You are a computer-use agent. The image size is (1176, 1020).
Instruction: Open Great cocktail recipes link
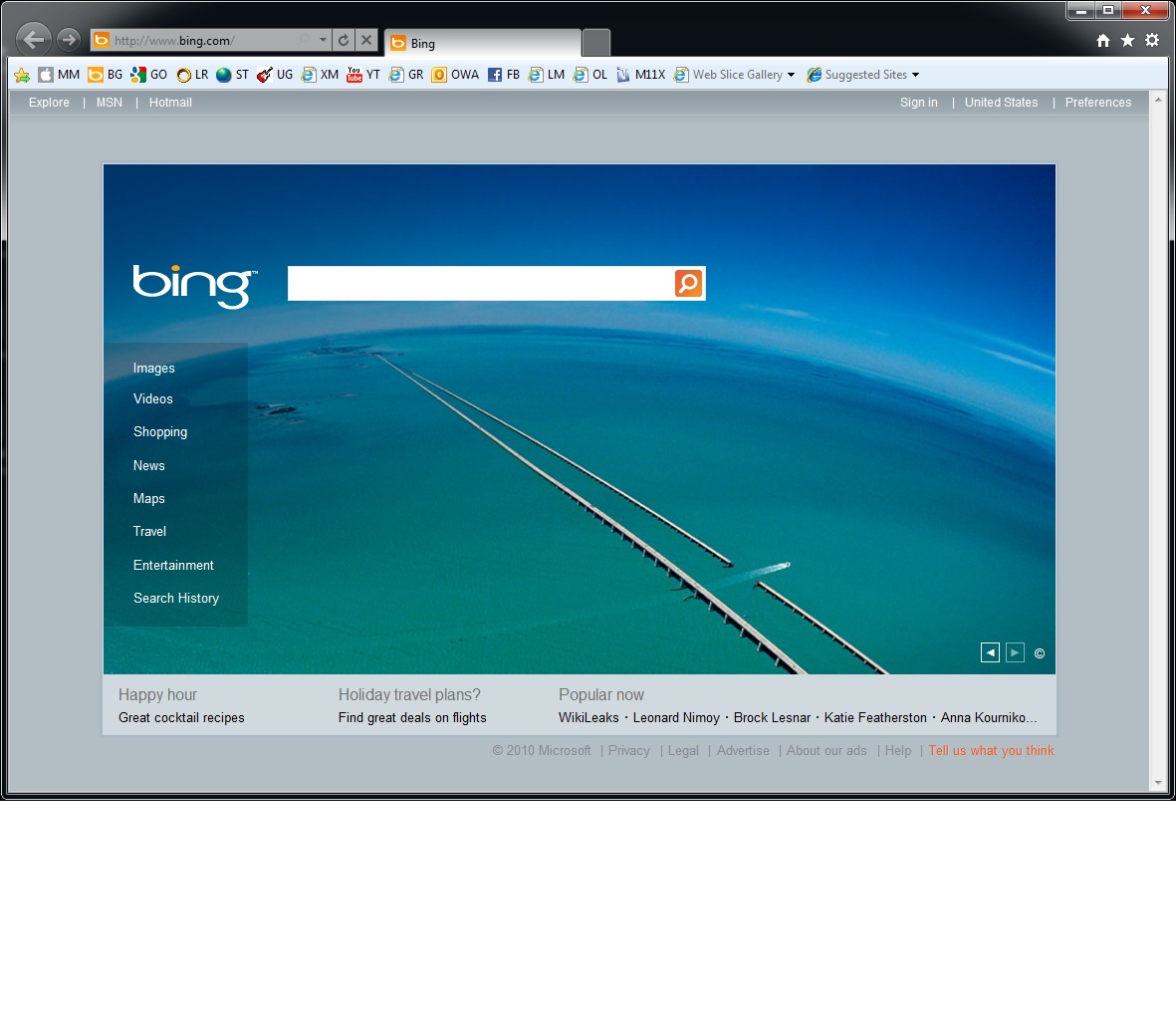pos(181,718)
